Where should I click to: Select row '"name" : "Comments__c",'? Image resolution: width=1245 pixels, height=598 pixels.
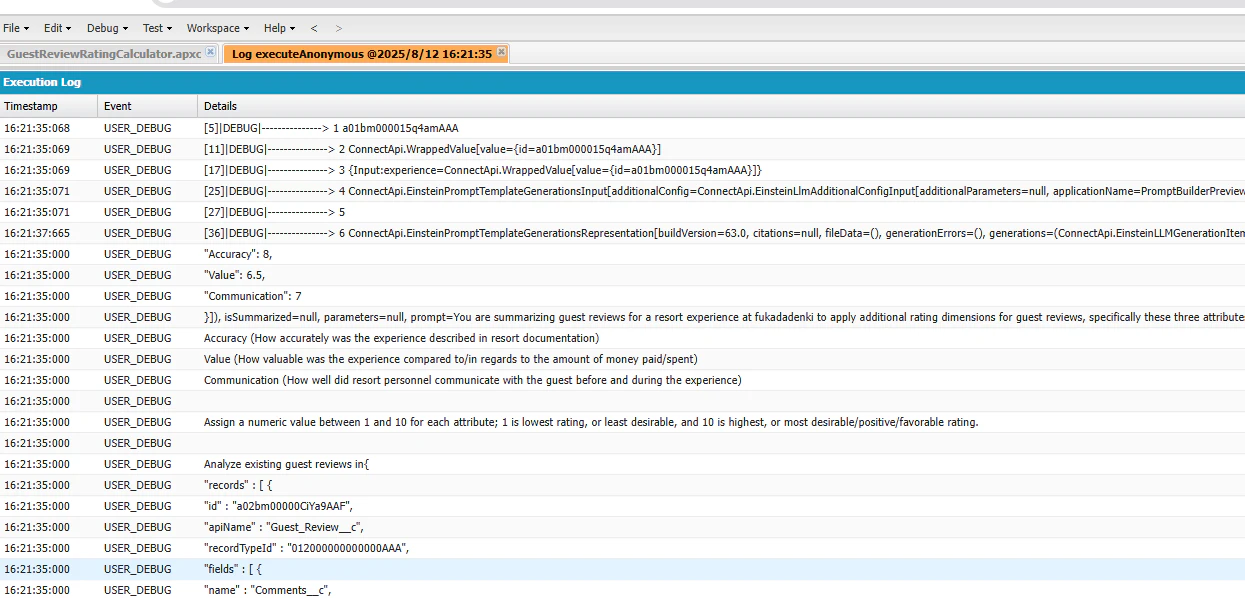tap(622, 589)
